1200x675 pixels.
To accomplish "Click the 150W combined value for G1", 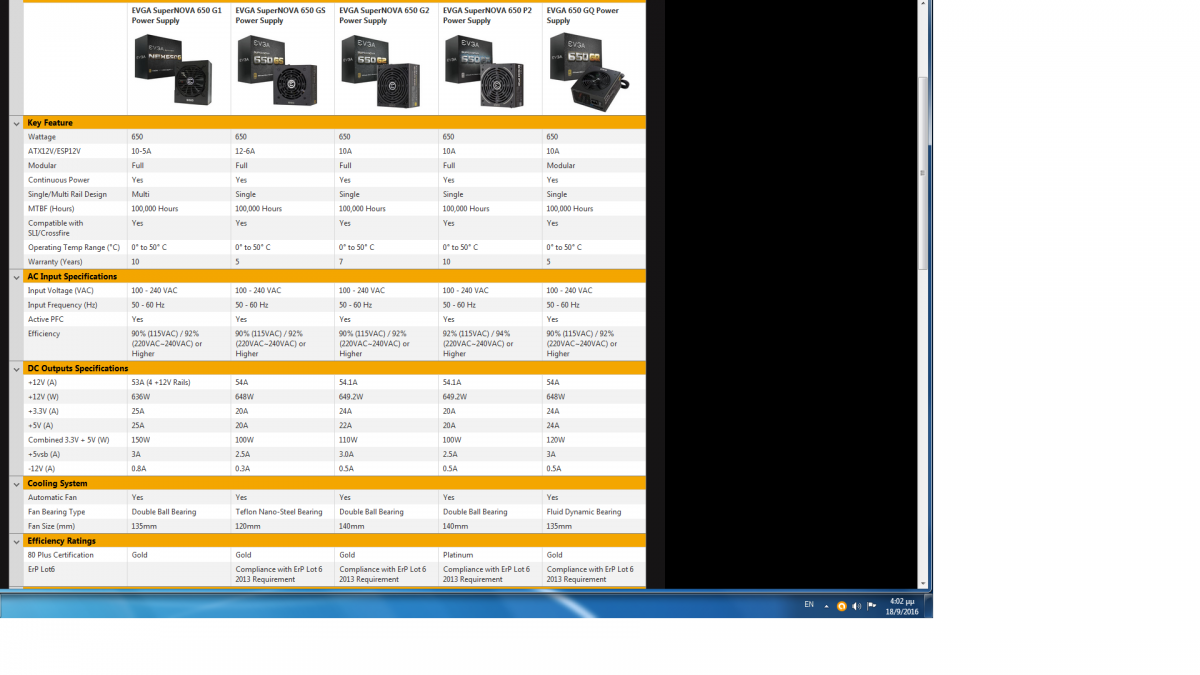I will coord(141,440).
